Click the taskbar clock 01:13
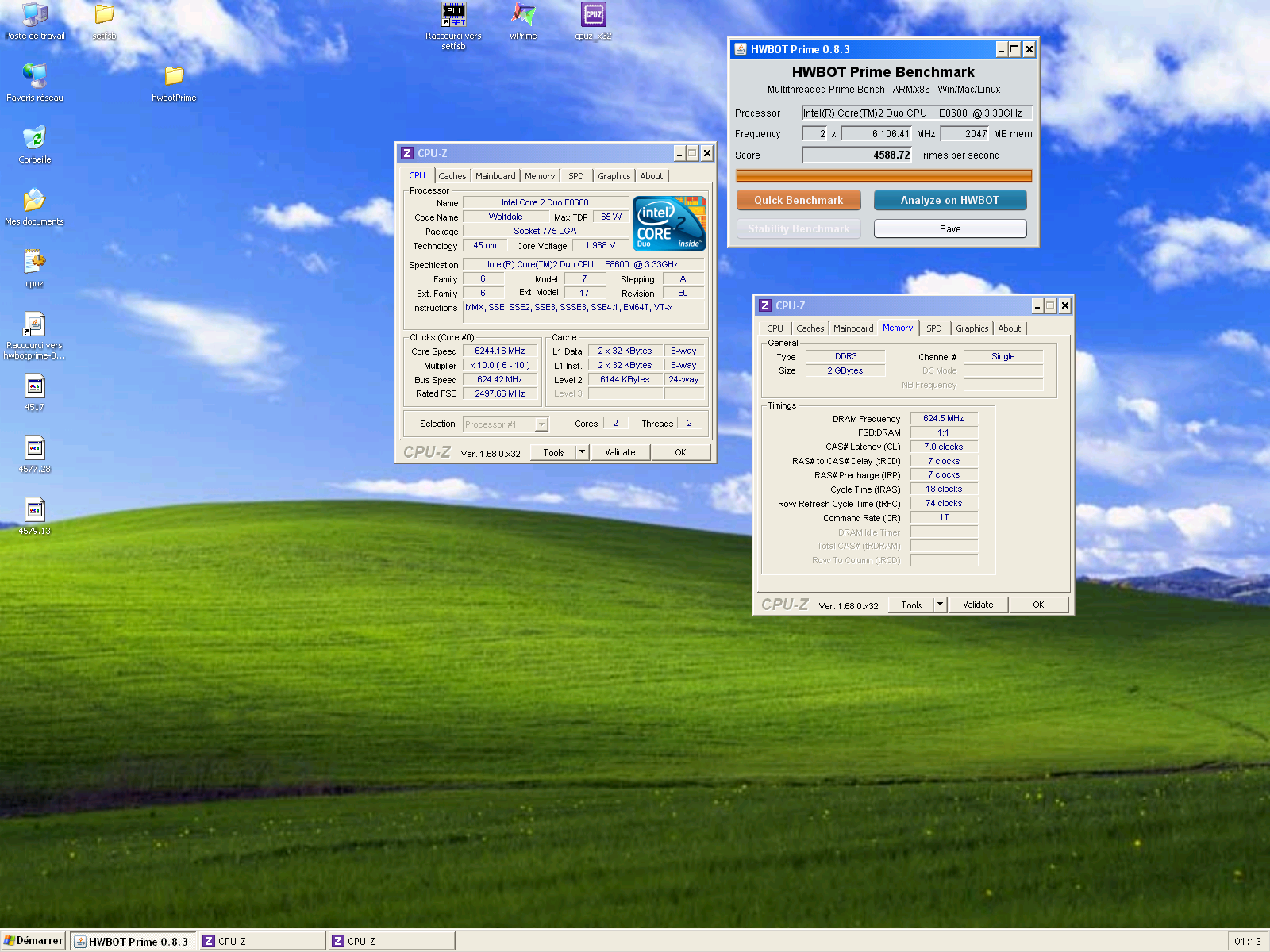This screenshot has height=952, width=1270. (1248, 942)
